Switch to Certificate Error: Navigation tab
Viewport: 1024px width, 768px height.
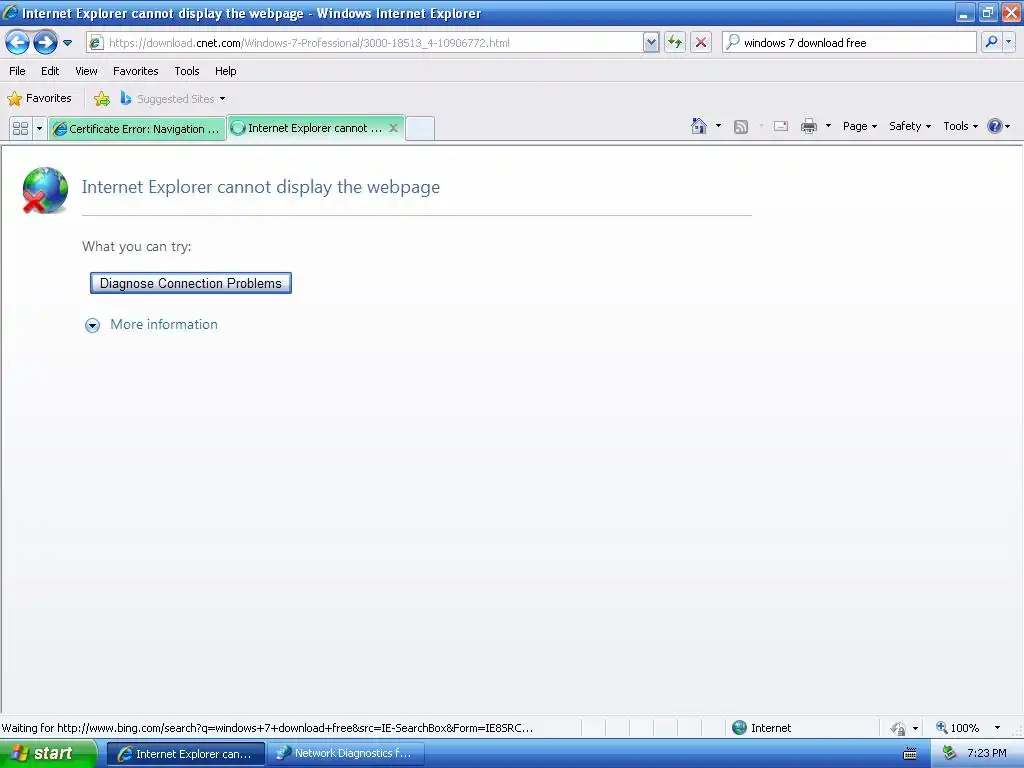(137, 129)
